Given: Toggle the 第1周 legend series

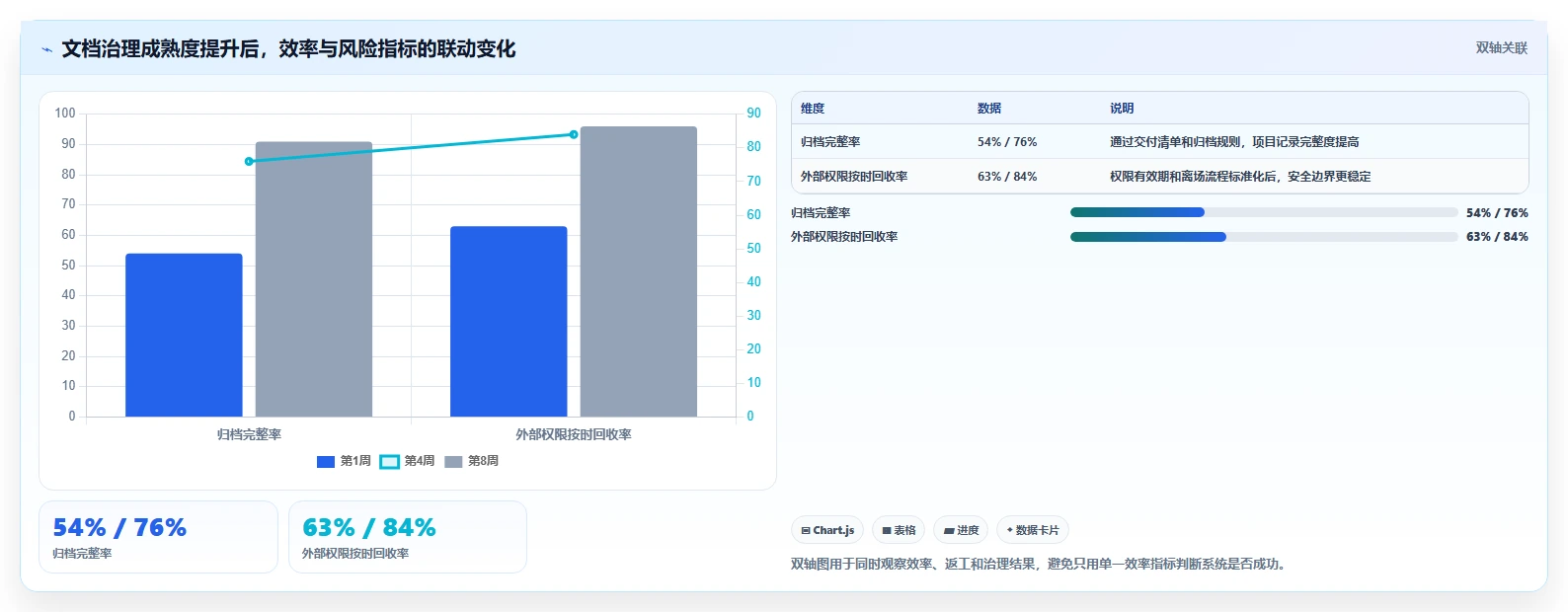Looking at the screenshot, I should pos(344,461).
